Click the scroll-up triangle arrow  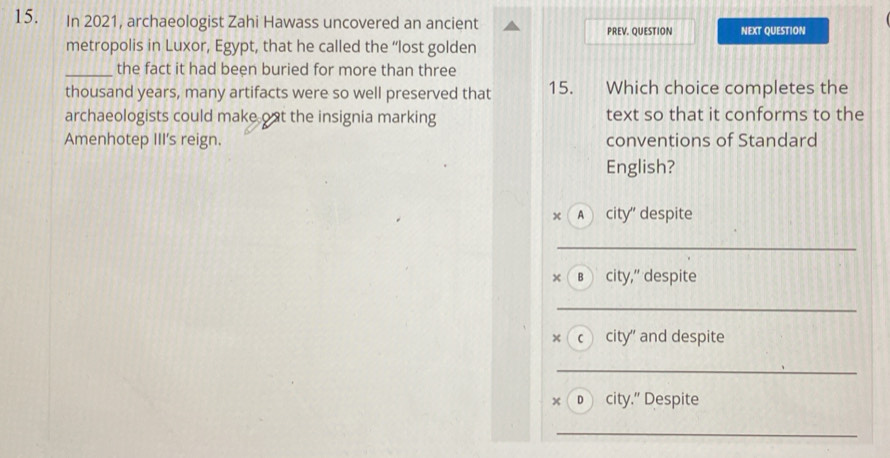510,28
